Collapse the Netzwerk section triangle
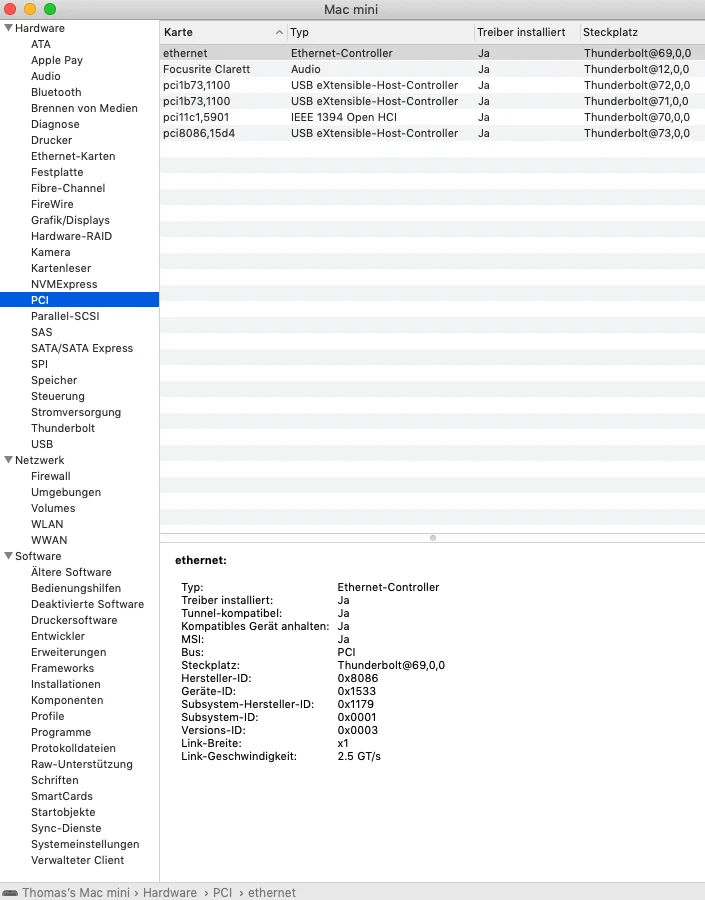Viewport: 705px width, 900px height. tap(9, 460)
